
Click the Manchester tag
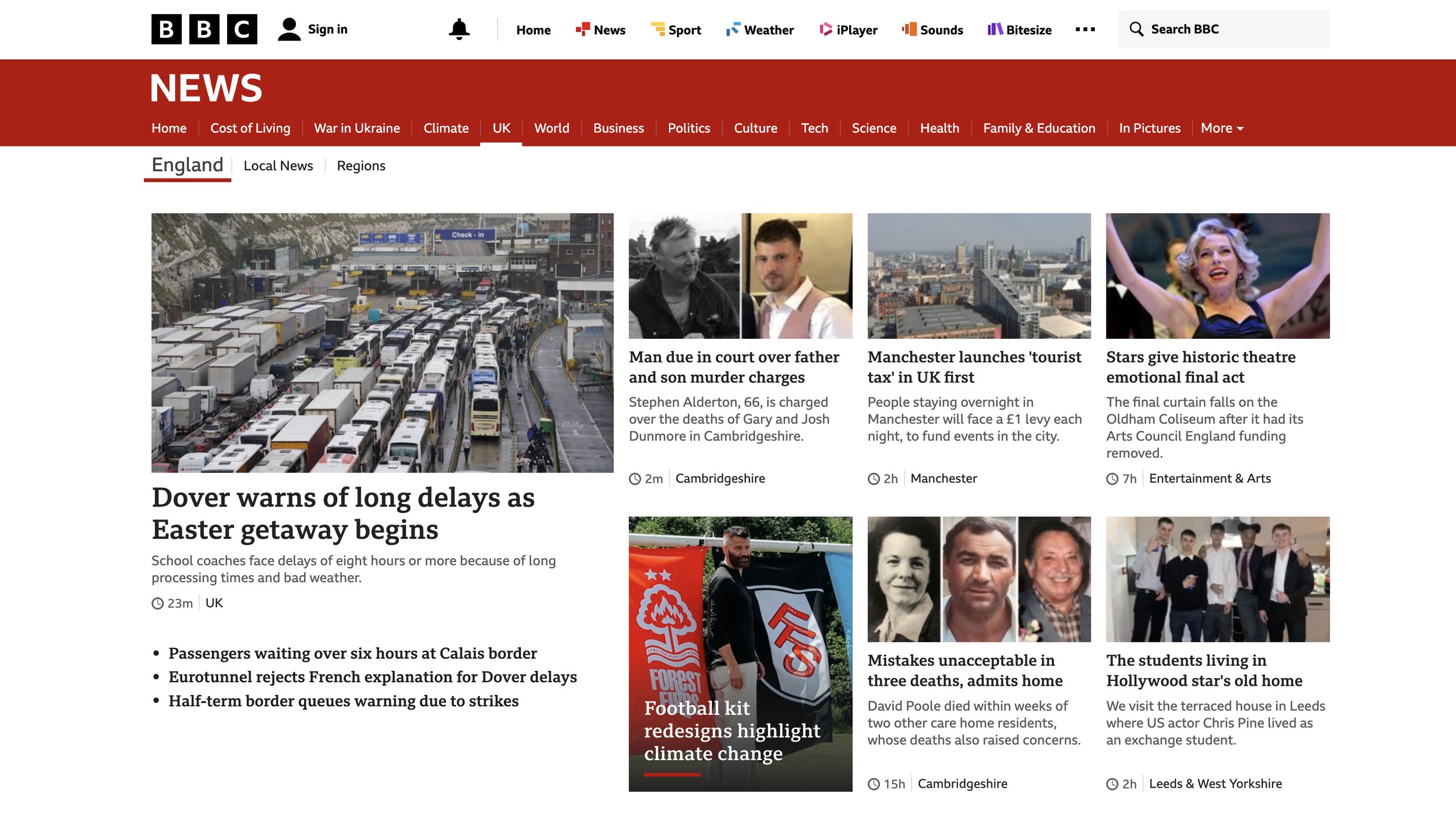pyautogui.click(x=943, y=478)
